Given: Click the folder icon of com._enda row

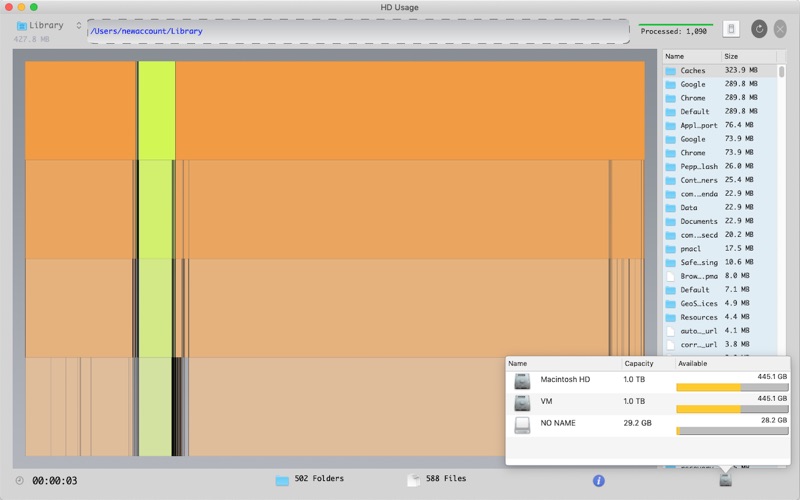Looking at the screenshot, I should coord(670,194).
